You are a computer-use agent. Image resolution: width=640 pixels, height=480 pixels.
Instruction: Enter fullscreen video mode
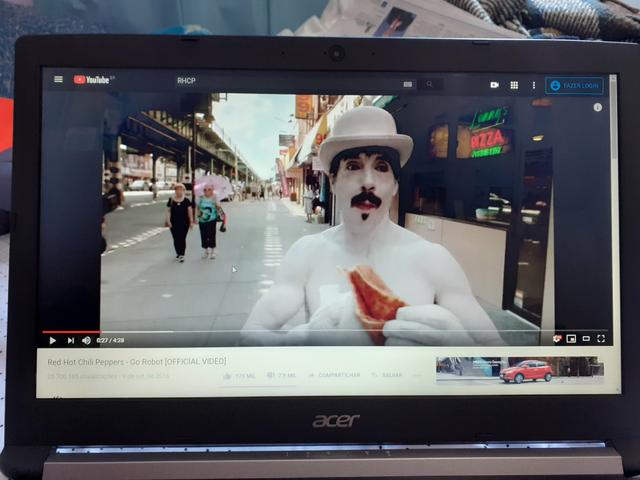[601, 339]
